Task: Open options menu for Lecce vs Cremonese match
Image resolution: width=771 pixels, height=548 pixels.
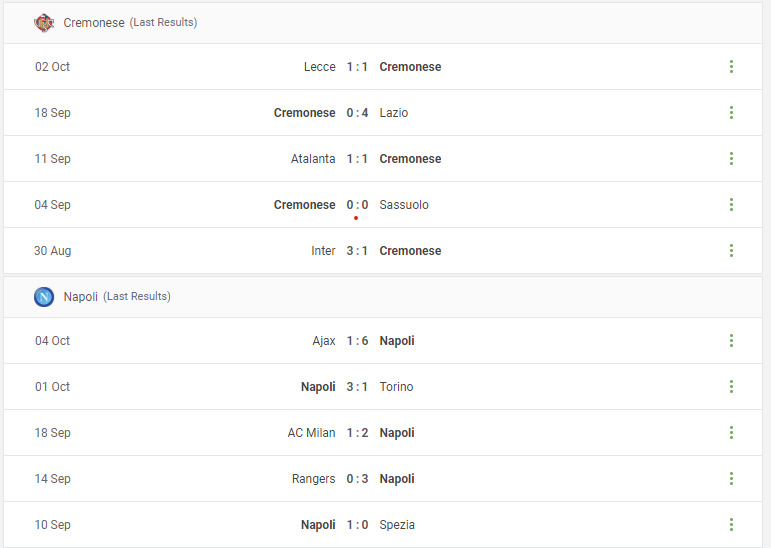Action: [x=731, y=66]
